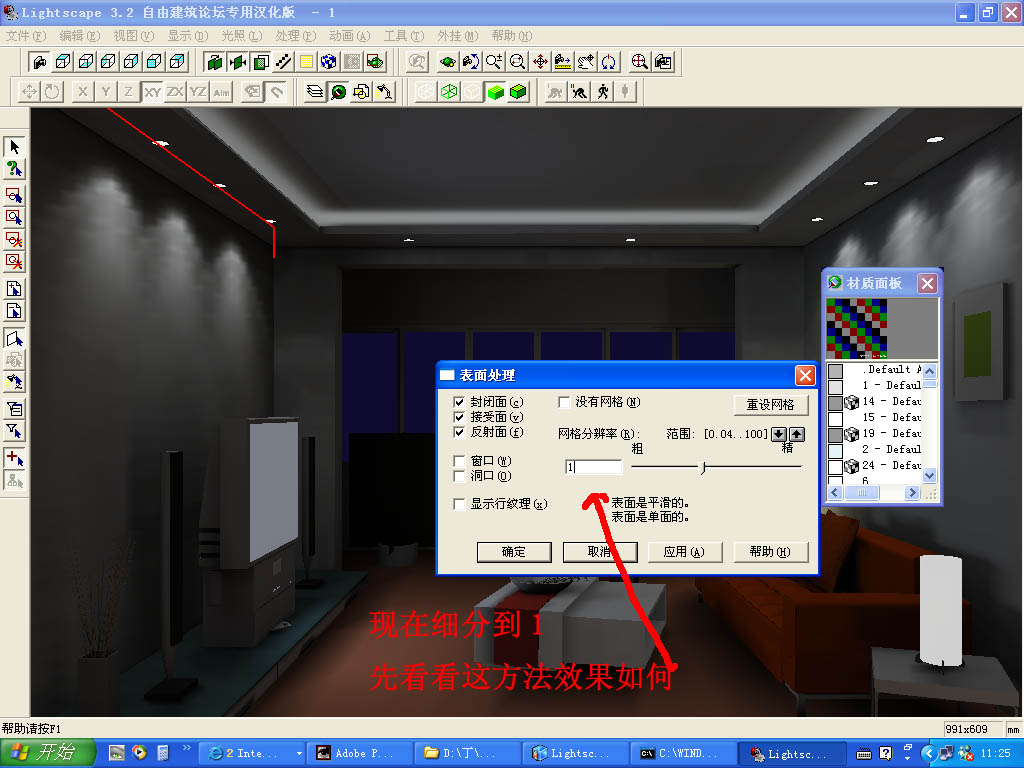The width and height of the screenshot is (1024, 768).
Task: Uncheck 反射面(F) checkbox
Action: [459, 432]
